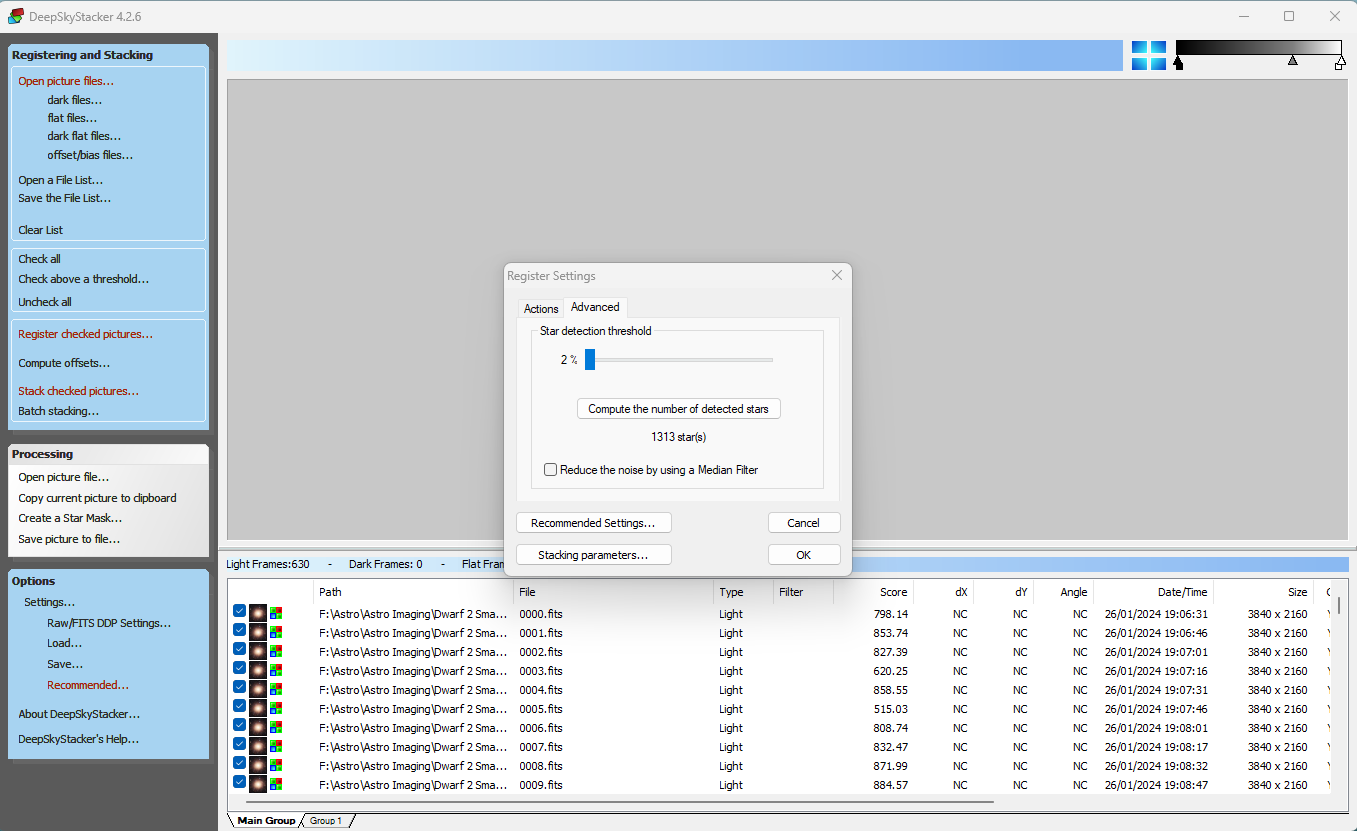
Task: Uncheck the checkbox for 0004.fits
Action: (x=240, y=686)
